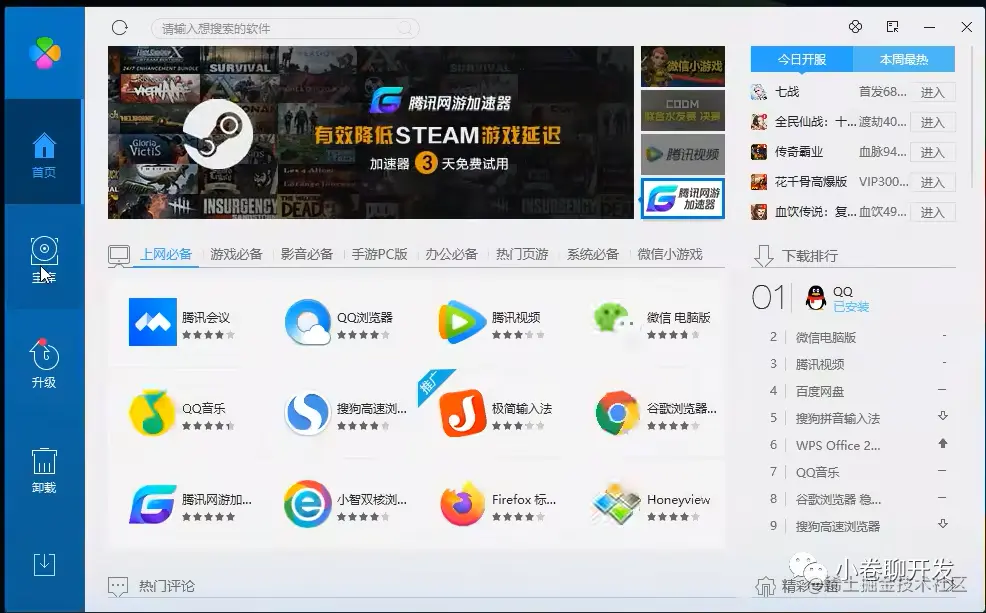Open the 谷歌浏览器 Chrome app icon
Viewport: 986px width, 613px height.
click(x=618, y=413)
